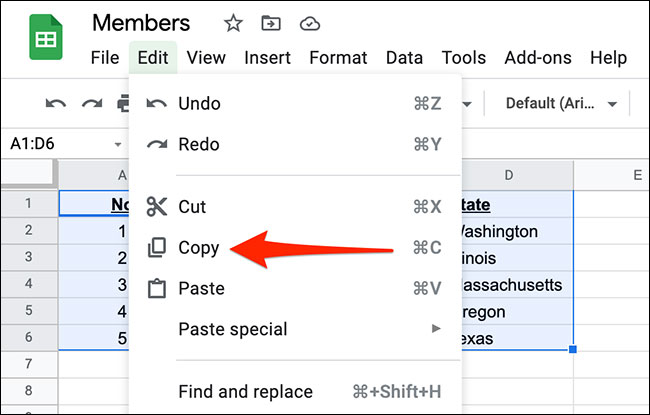The width and height of the screenshot is (650, 415).
Task: Click the Redo arrow in the toolbar
Action: 92,104
